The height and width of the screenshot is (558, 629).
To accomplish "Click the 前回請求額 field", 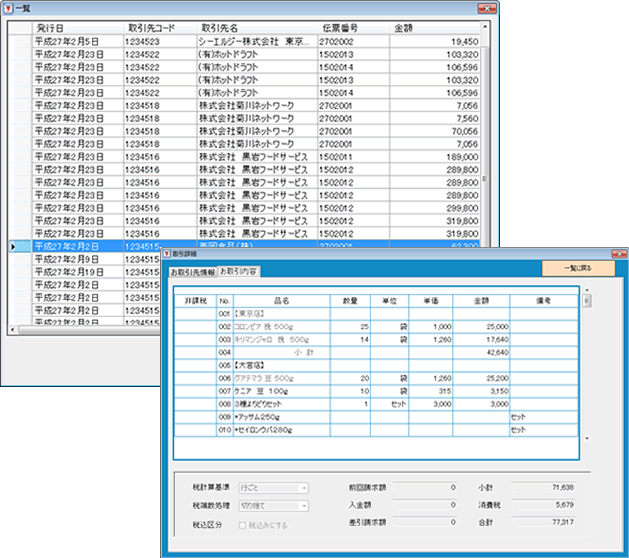I will pyautogui.click(x=425, y=487).
